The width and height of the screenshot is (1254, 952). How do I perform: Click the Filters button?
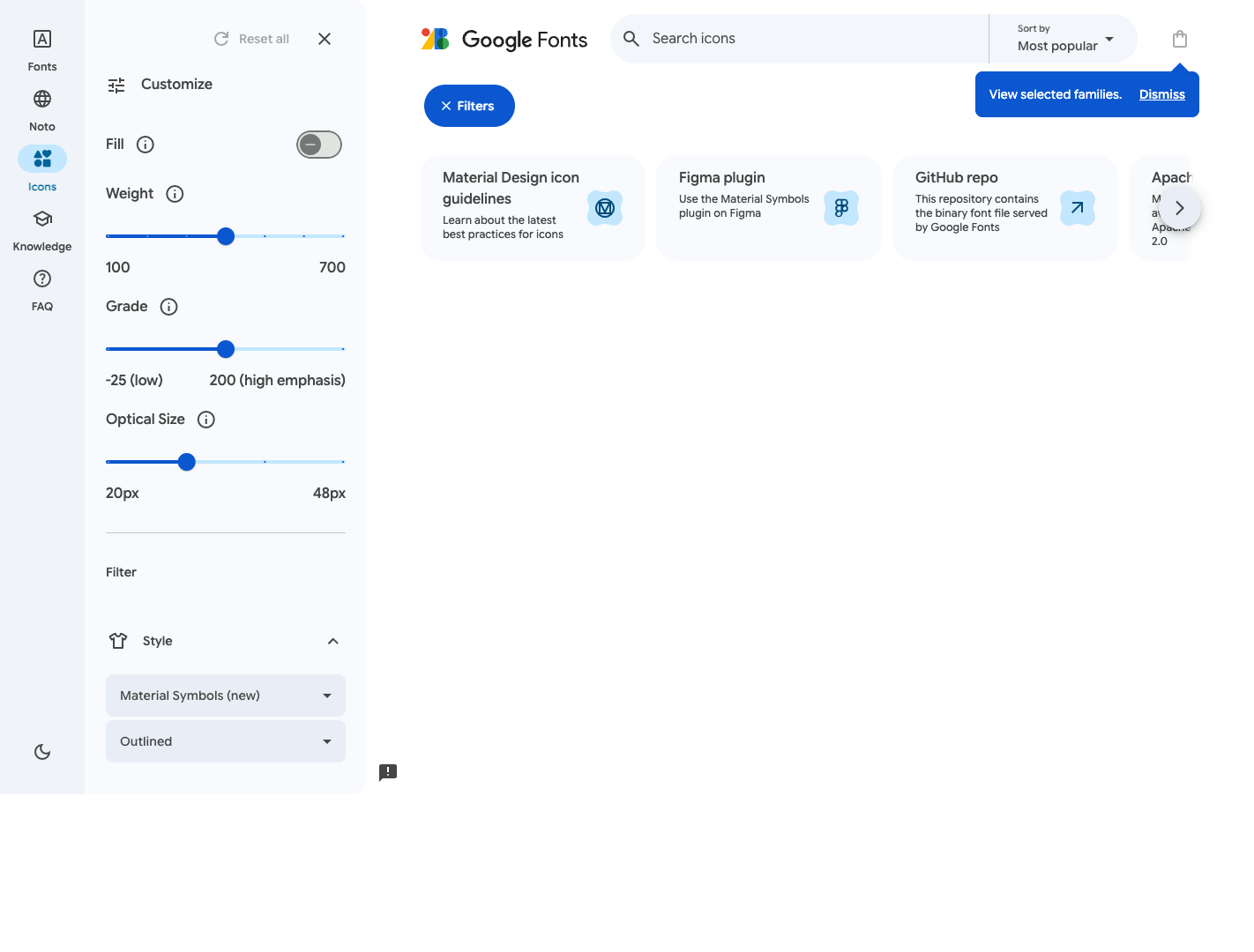(469, 106)
